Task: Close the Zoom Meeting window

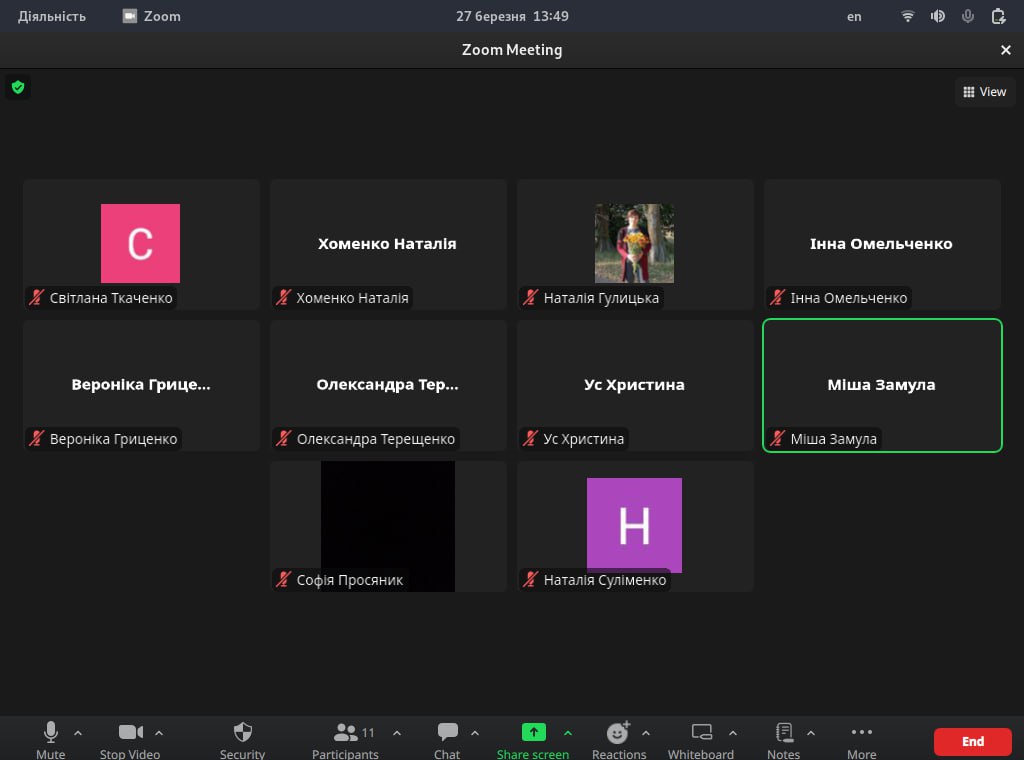Action: pyautogui.click(x=1006, y=50)
